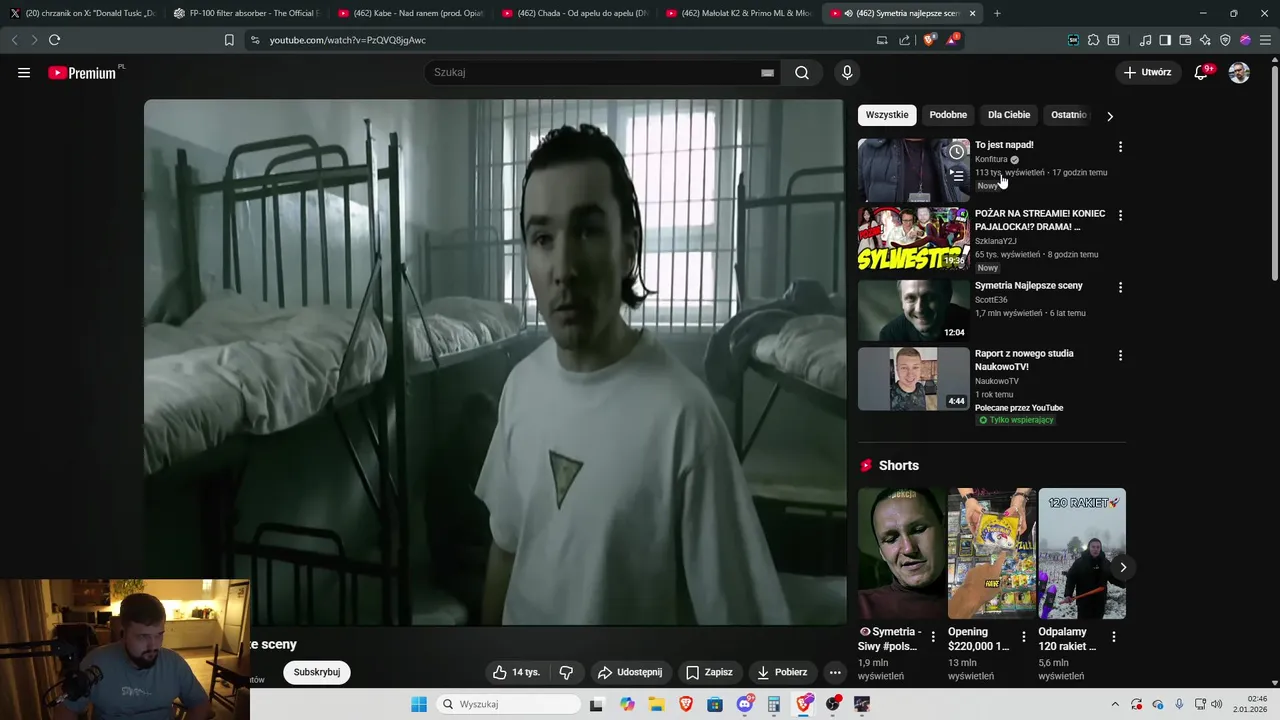This screenshot has height=720, width=1280.
Task: Add 'To jest napad!' to Watch Later clock icon
Action: point(957,152)
